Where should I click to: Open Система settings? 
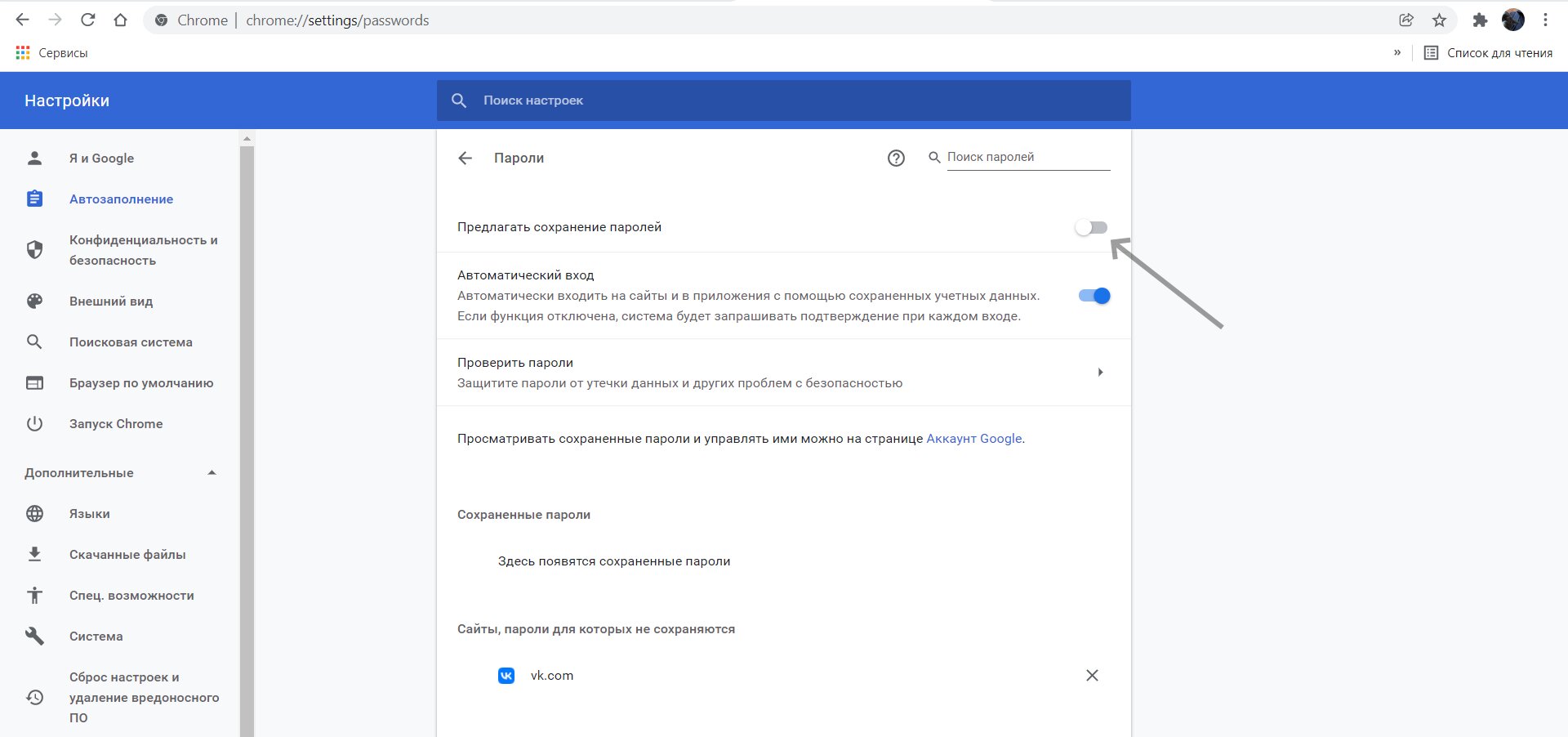tap(96, 636)
